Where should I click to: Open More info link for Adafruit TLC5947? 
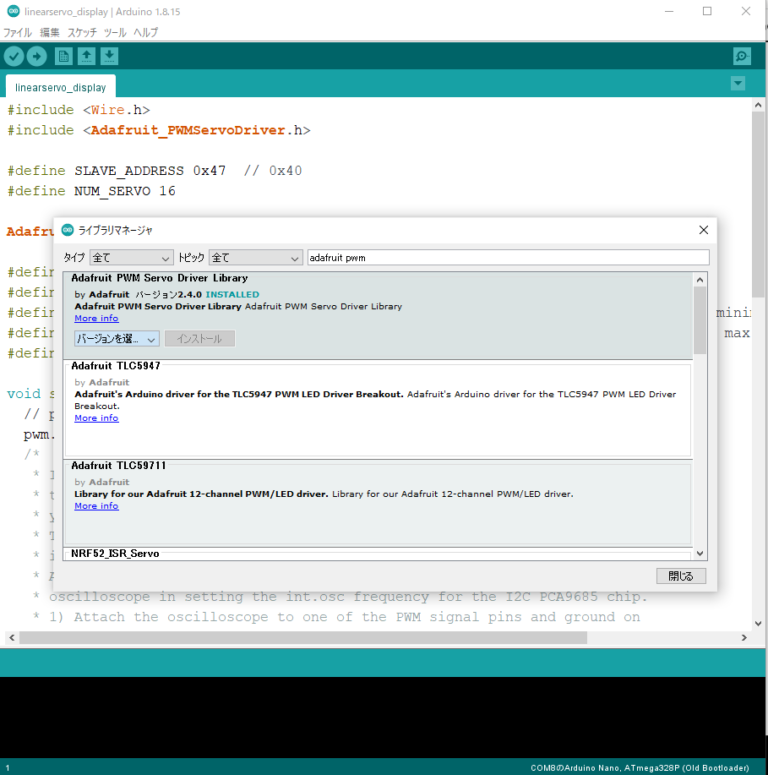[96, 418]
